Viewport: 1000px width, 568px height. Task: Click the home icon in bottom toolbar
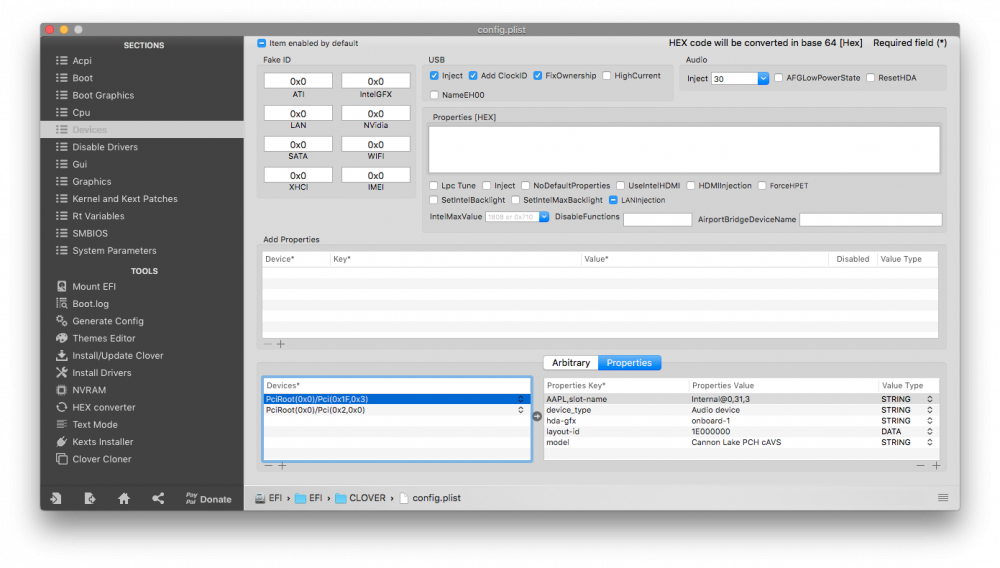[124, 499]
